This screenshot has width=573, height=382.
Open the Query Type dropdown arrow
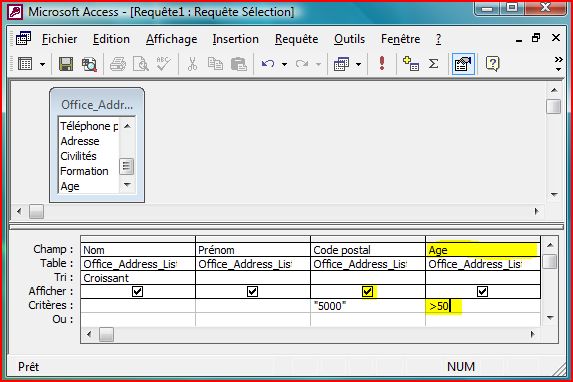pyautogui.click(x=358, y=65)
